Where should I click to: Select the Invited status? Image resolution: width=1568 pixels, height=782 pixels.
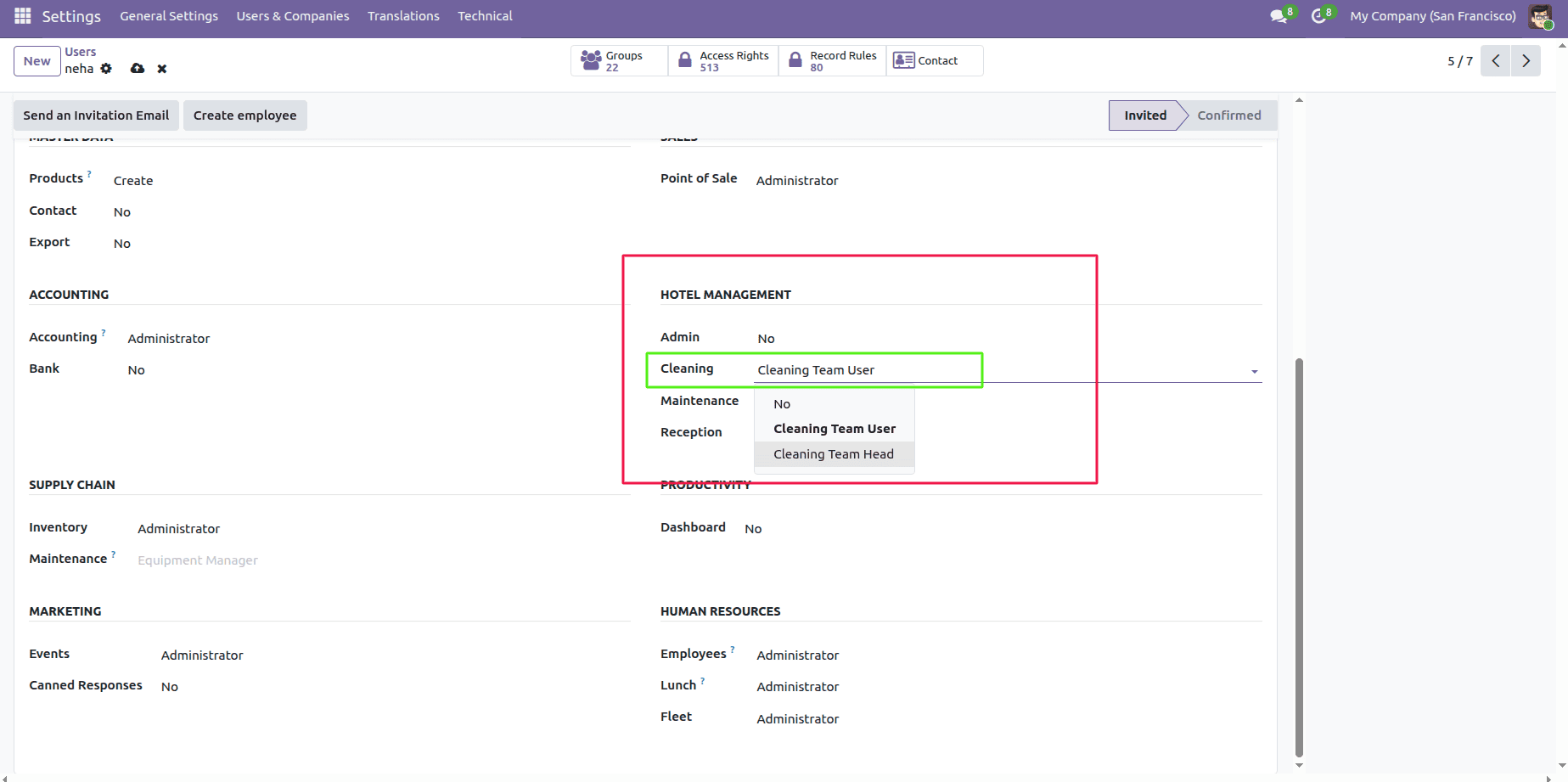[1145, 115]
